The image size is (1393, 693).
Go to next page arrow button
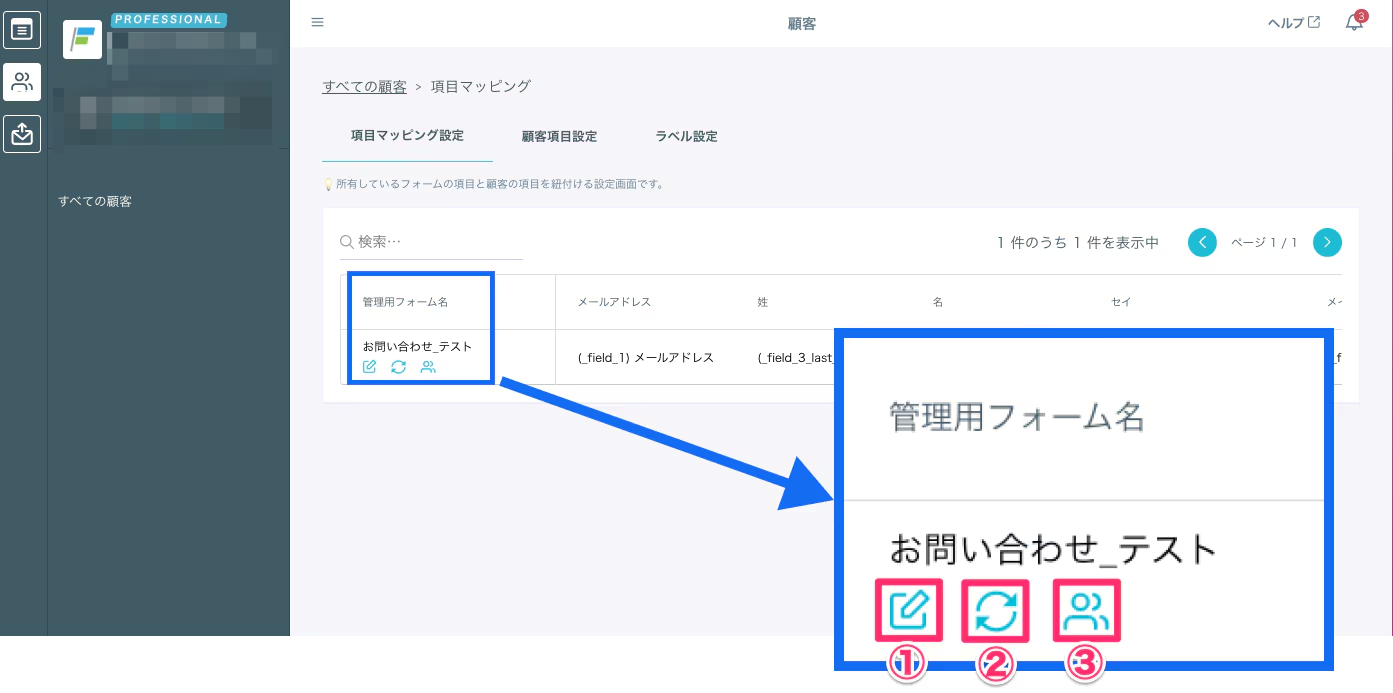click(x=1327, y=242)
